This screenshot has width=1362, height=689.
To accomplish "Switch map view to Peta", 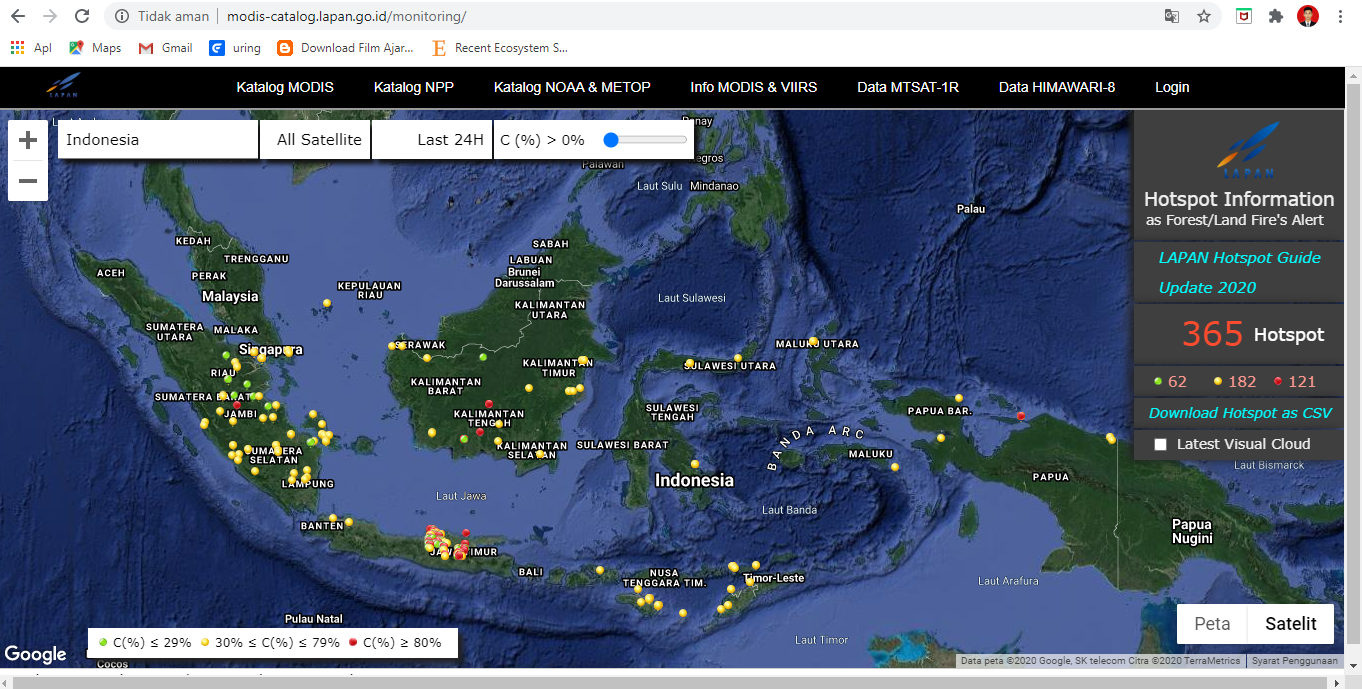I will [x=1212, y=624].
